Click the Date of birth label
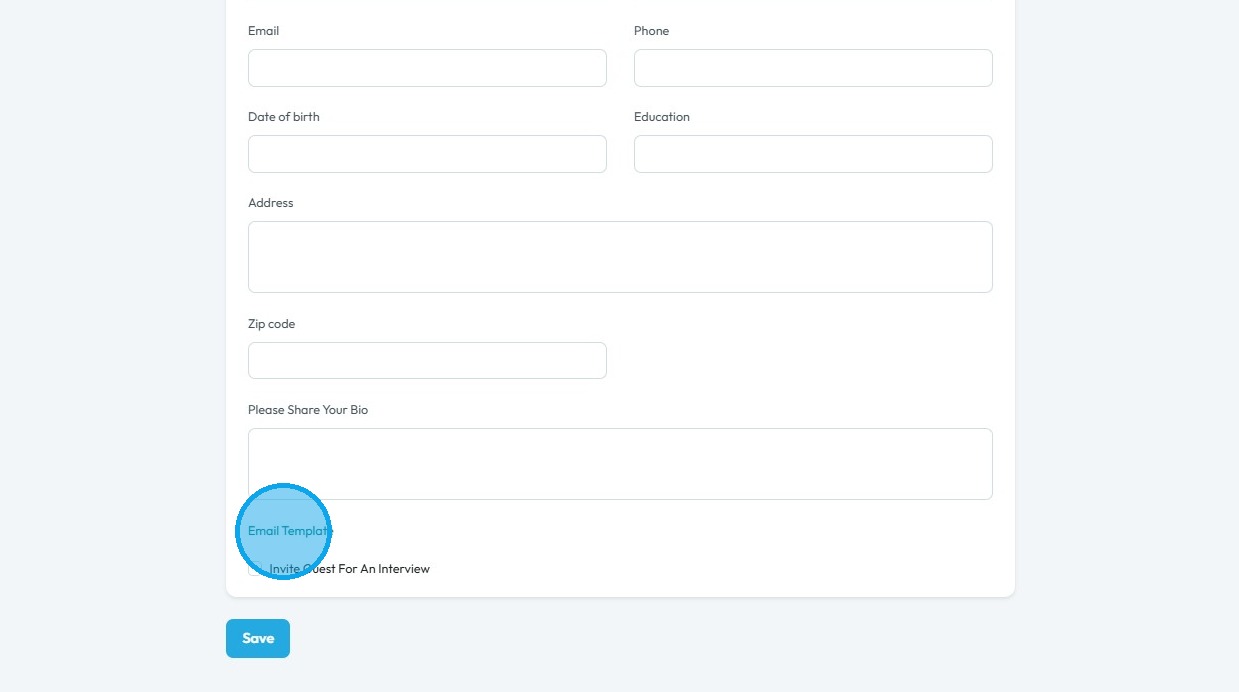Viewport: 1239px width, 692px height. click(284, 117)
